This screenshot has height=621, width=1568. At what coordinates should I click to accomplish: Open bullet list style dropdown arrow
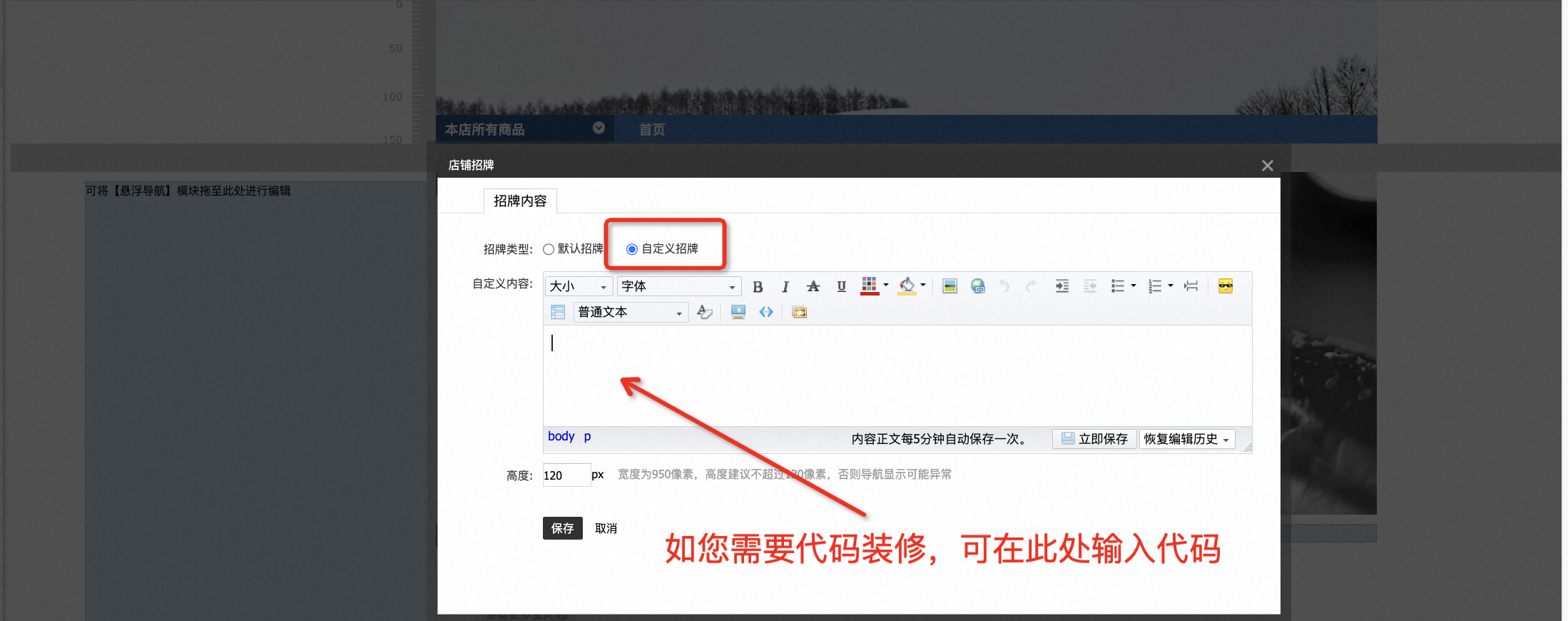(1134, 286)
